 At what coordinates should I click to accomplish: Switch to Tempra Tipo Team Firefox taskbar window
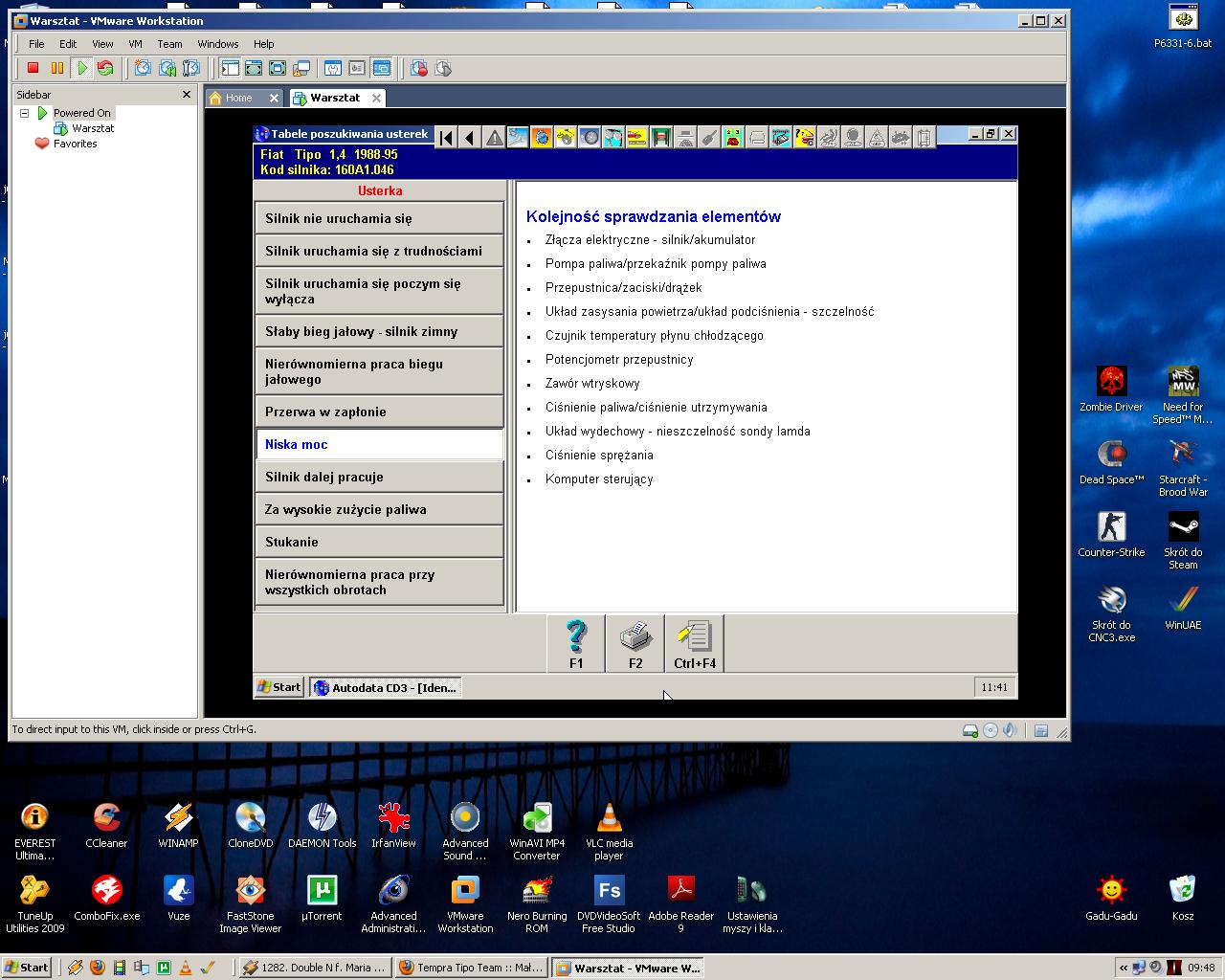tap(471, 968)
